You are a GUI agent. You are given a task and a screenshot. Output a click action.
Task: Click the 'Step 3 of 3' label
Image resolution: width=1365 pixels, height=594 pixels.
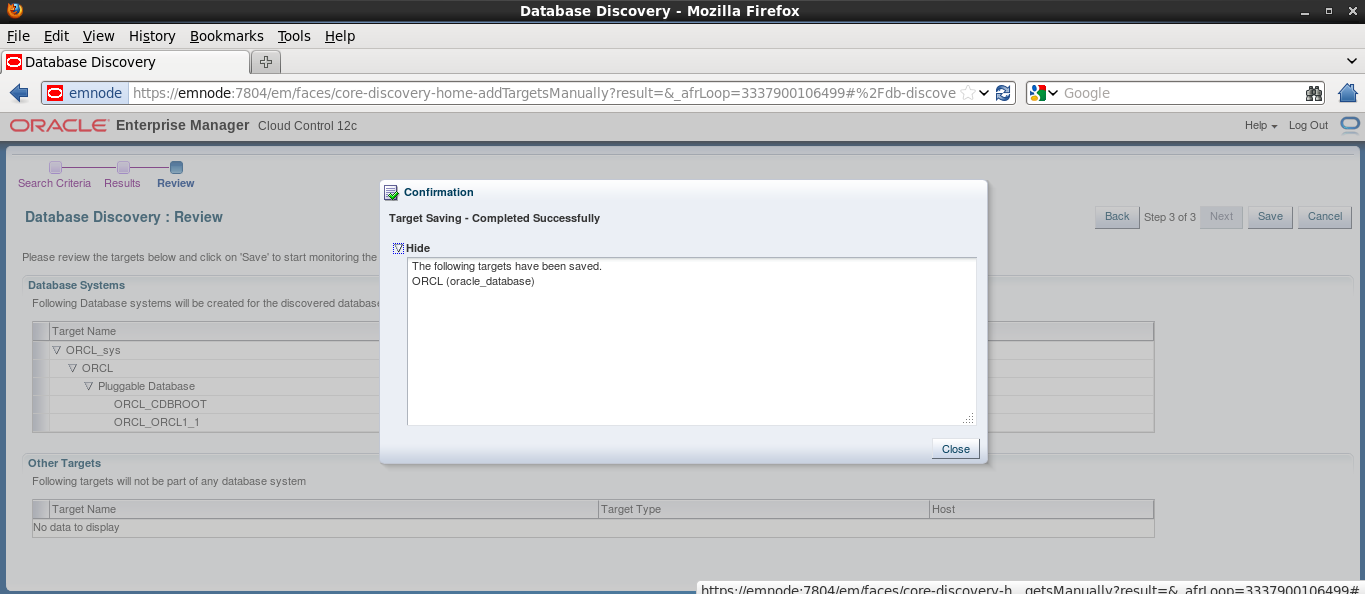tap(1170, 217)
